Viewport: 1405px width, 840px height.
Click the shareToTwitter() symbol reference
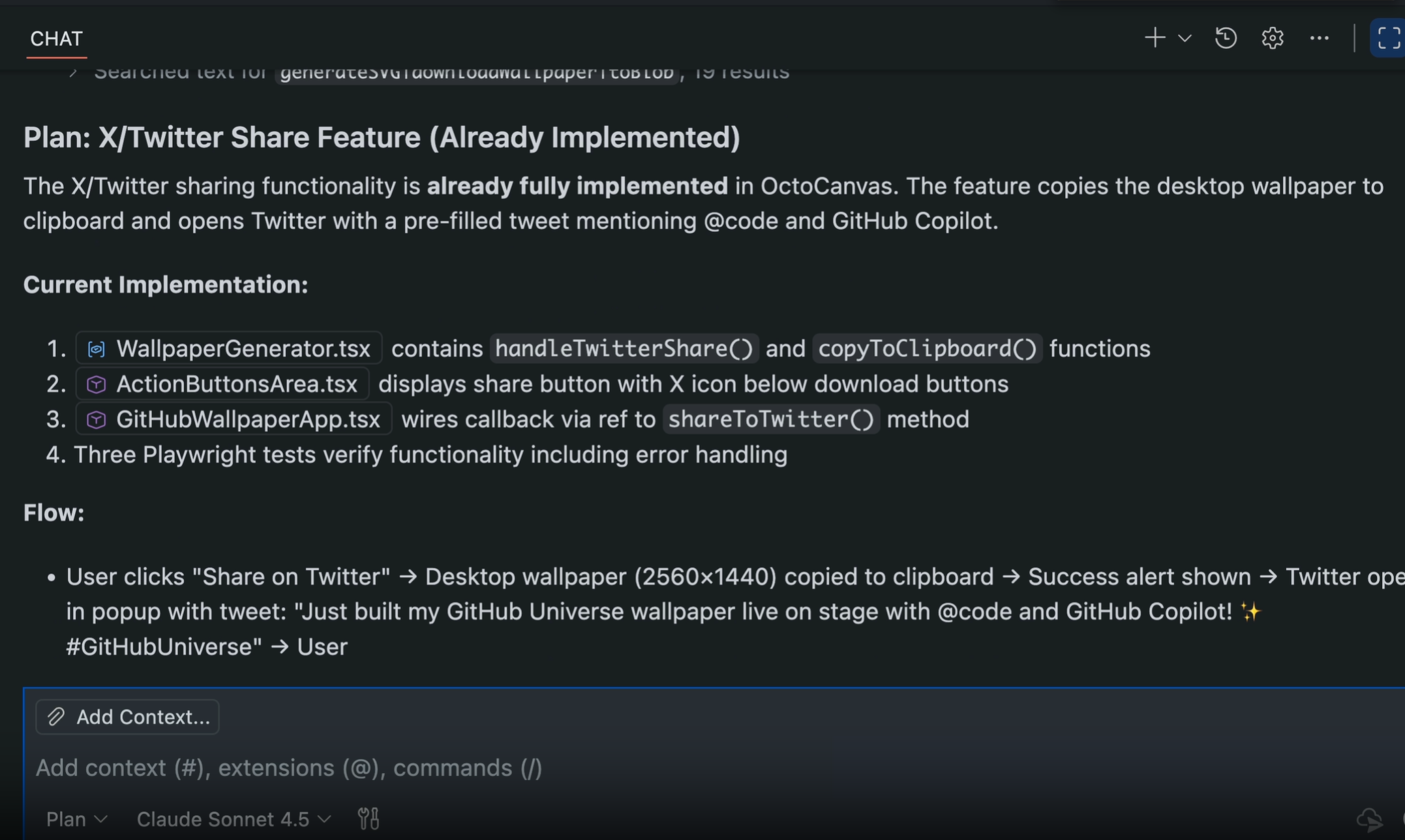pos(771,419)
